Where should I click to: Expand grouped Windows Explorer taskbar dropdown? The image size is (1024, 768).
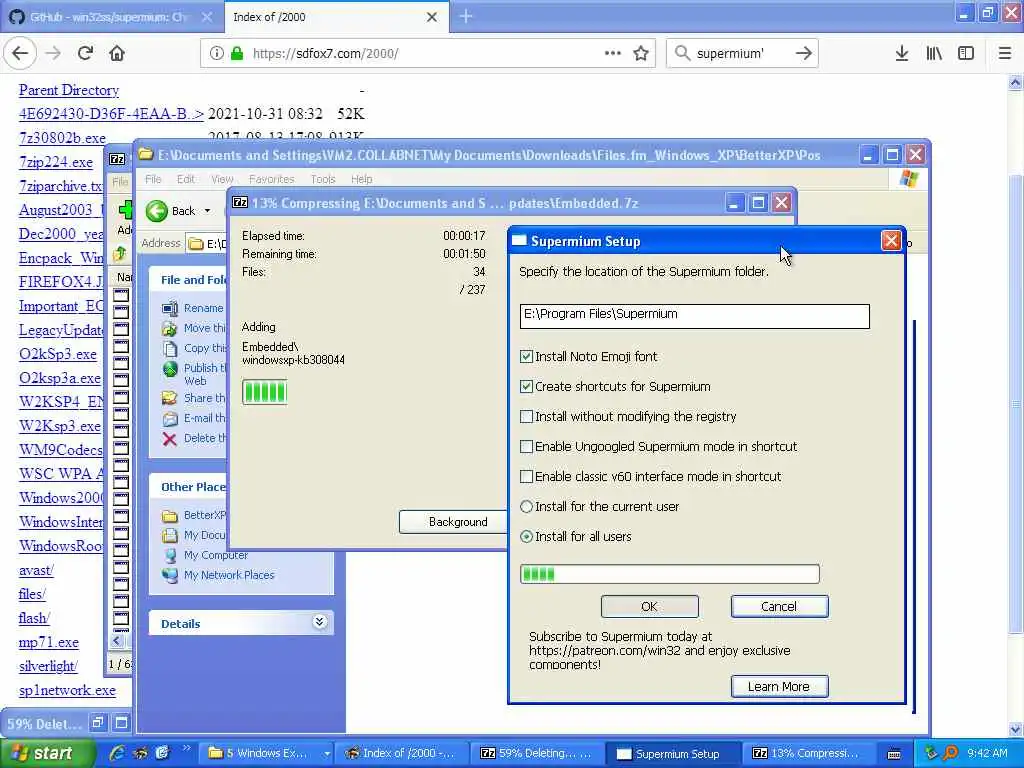click(327, 754)
